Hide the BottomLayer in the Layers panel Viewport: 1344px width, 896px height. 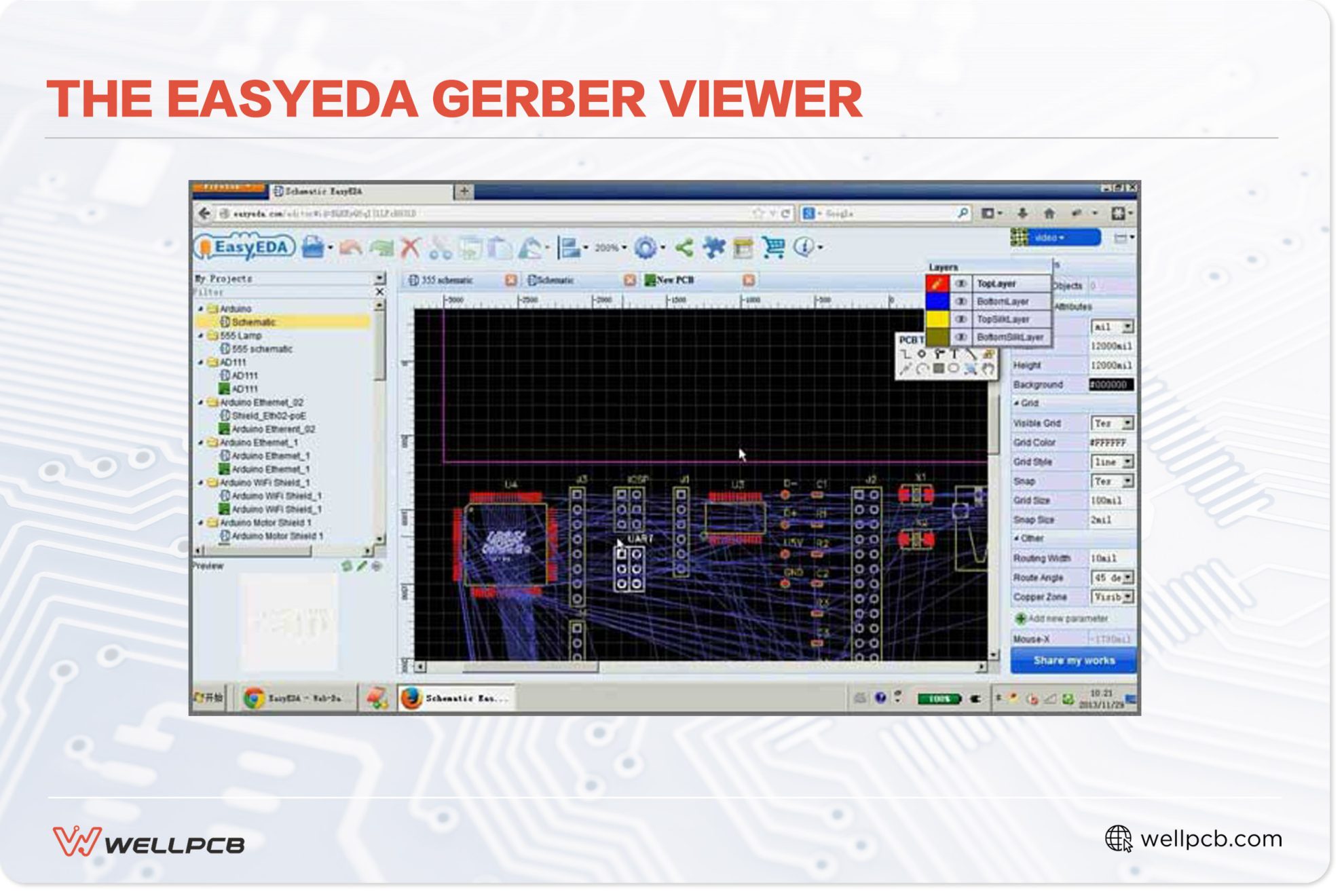point(961,301)
